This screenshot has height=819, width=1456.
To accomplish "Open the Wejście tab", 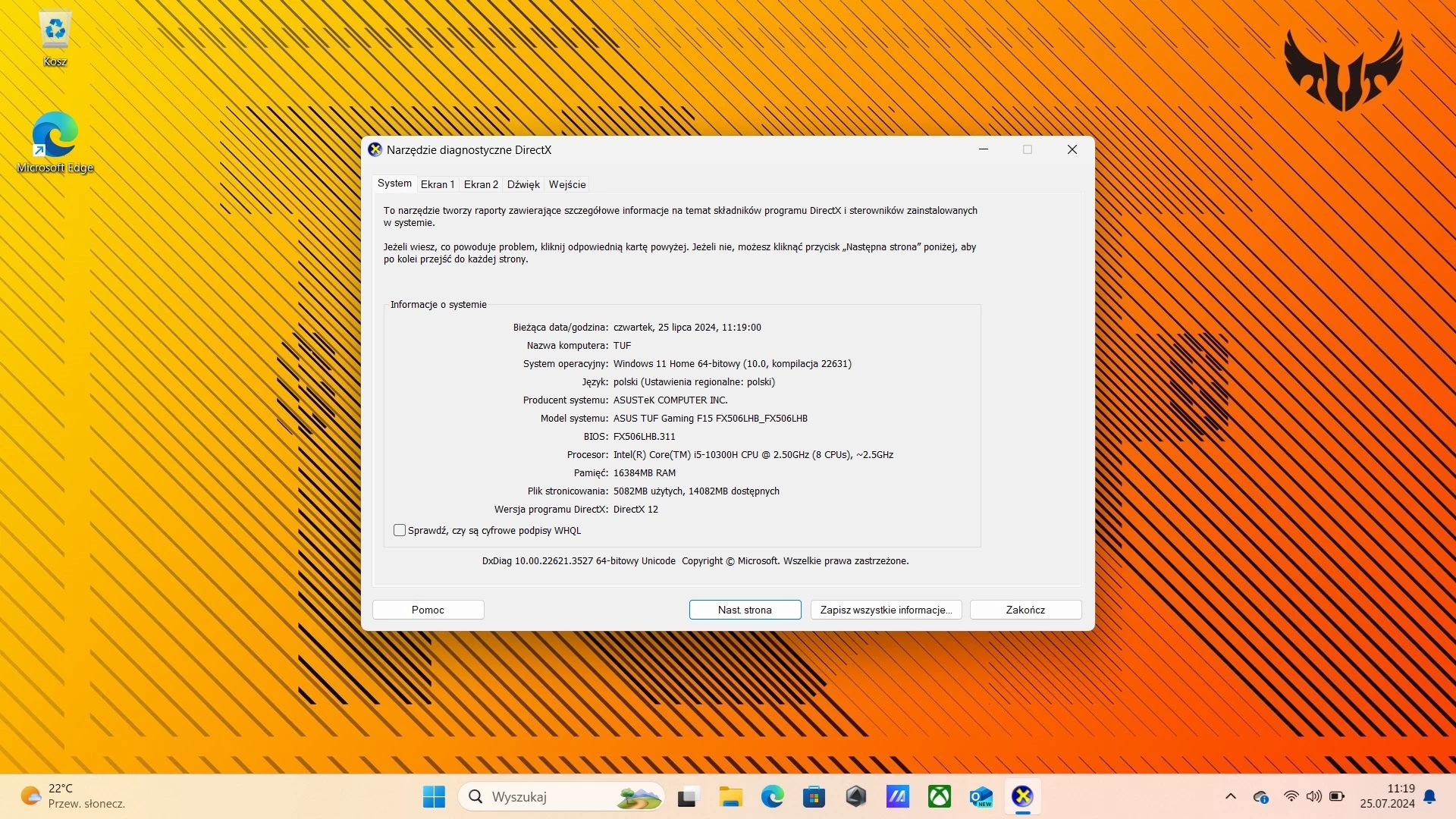I will pyautogui.click(x=567, y=184).
